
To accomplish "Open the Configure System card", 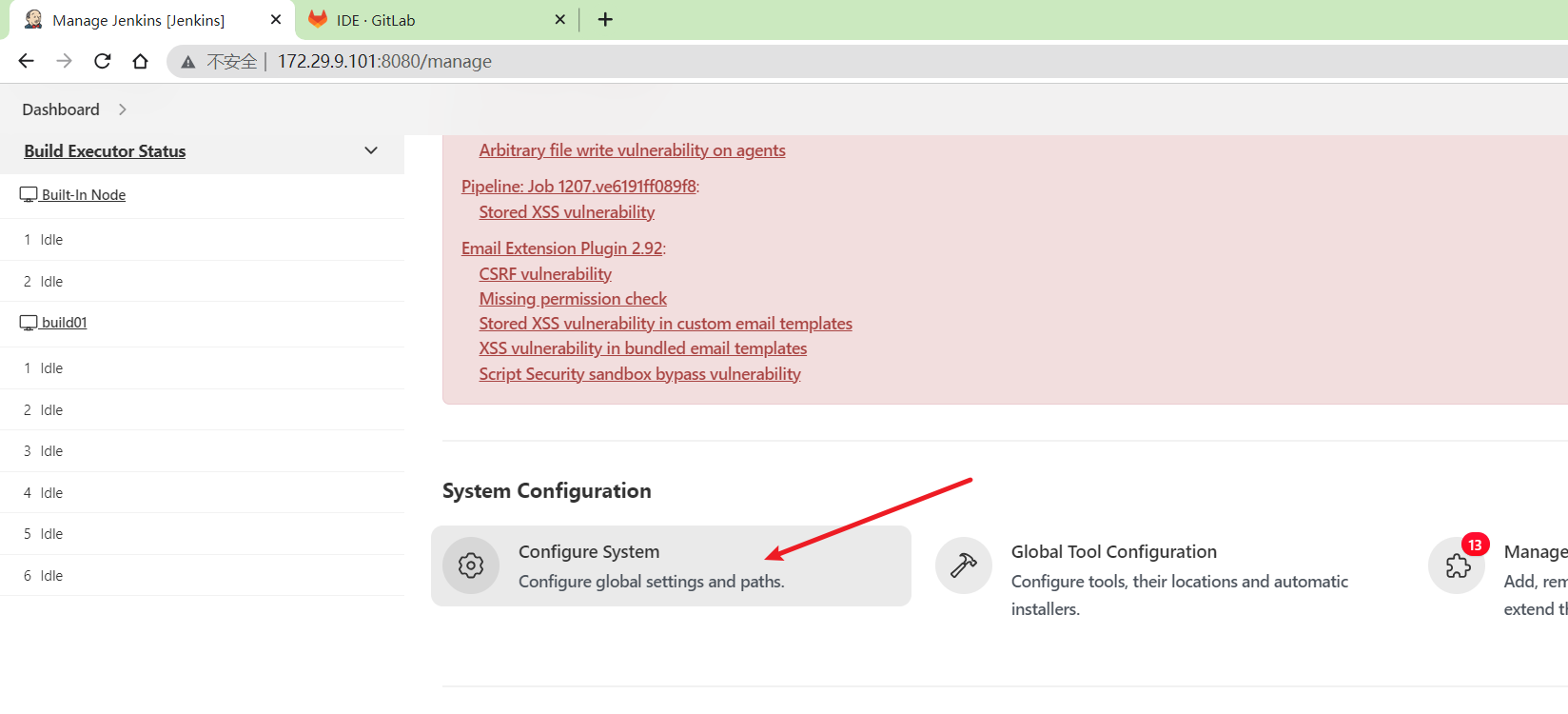I will tap(671, 565).
